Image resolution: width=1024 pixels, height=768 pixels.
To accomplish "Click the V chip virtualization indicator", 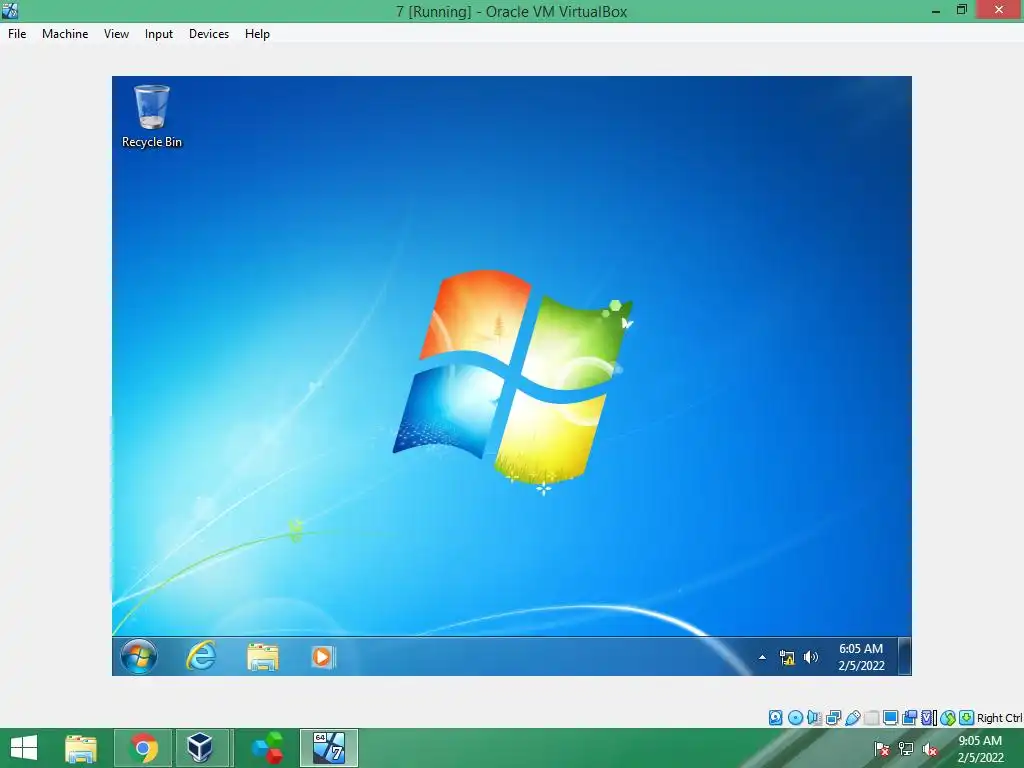I will pyautogui.click(x=929, y=718).
